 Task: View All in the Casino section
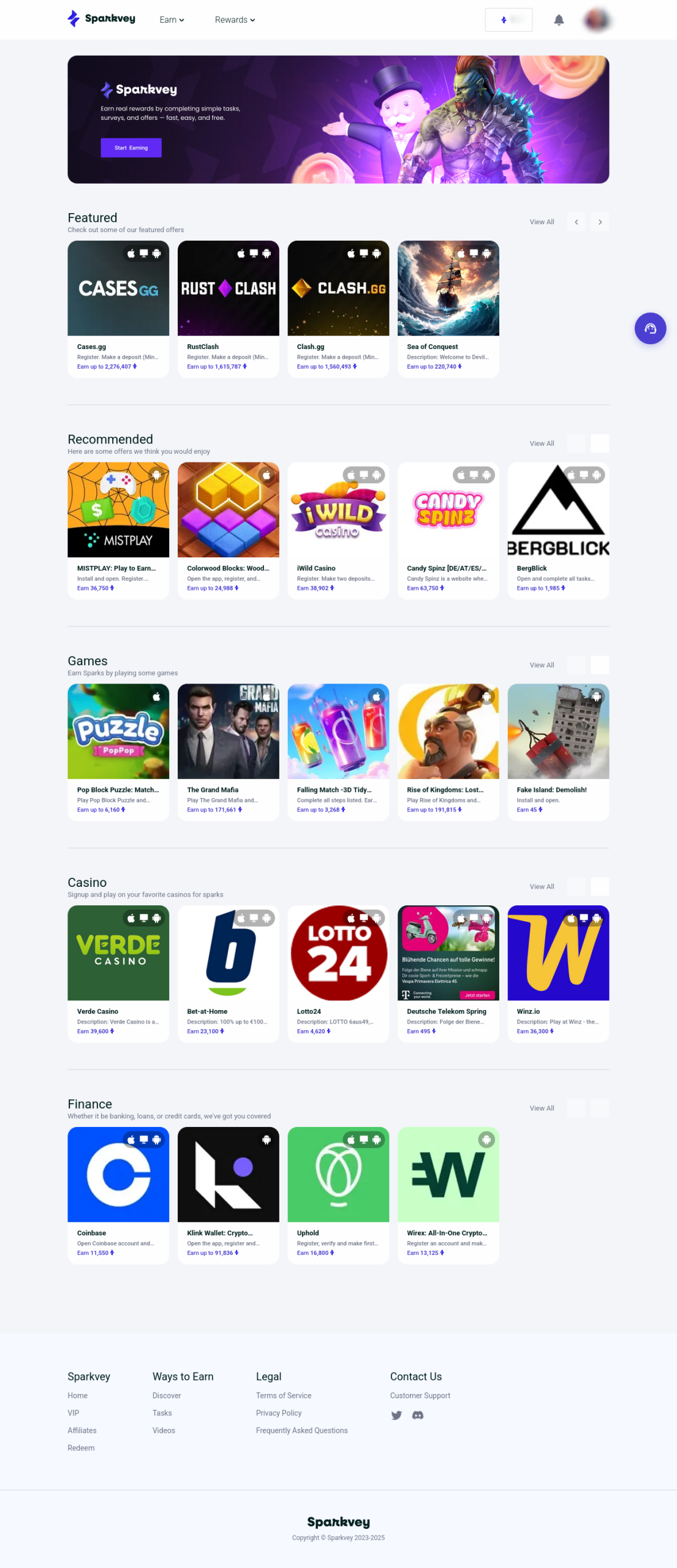coord(542,887)
